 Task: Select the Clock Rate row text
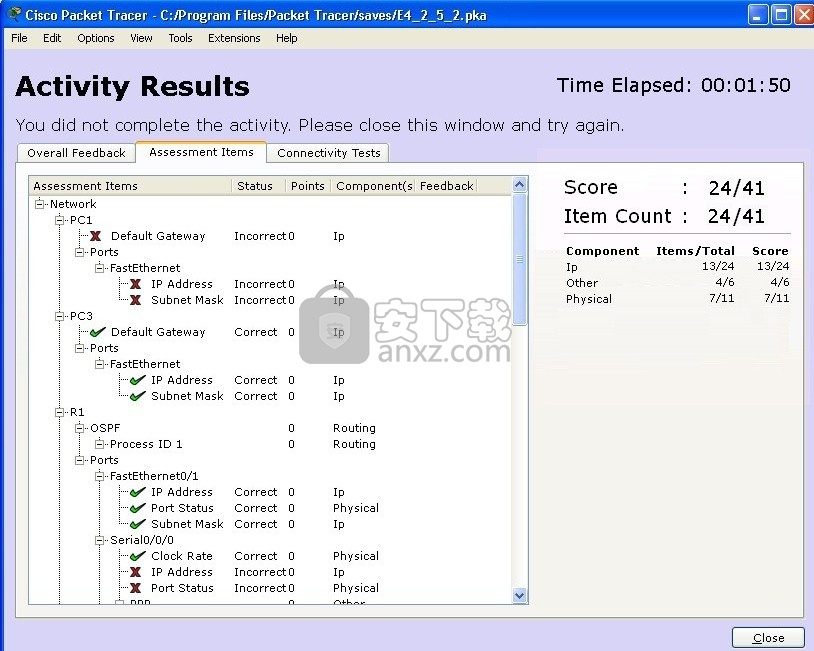tap(182, 556)
